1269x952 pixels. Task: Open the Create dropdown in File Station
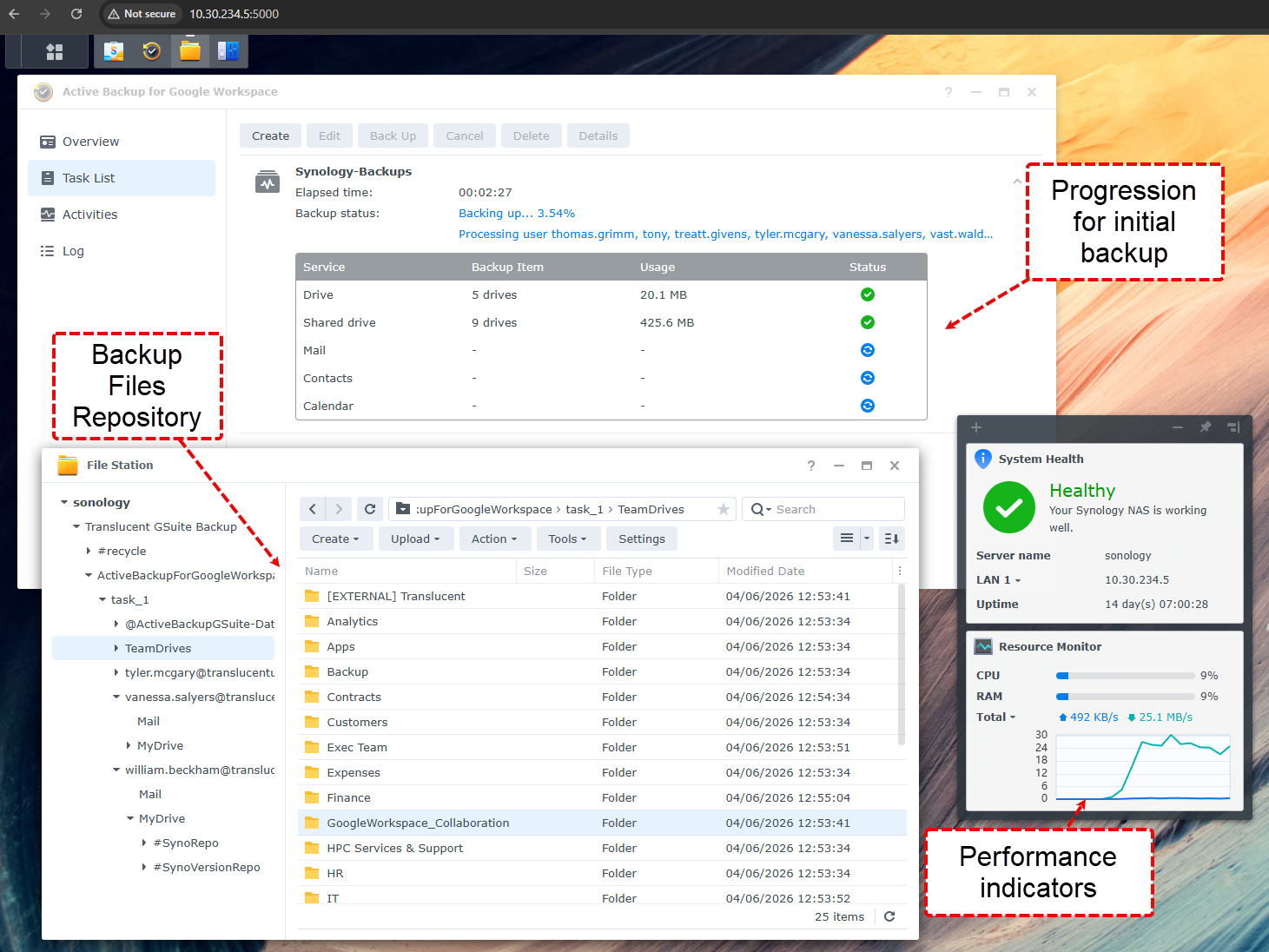(x=335, y=539)
